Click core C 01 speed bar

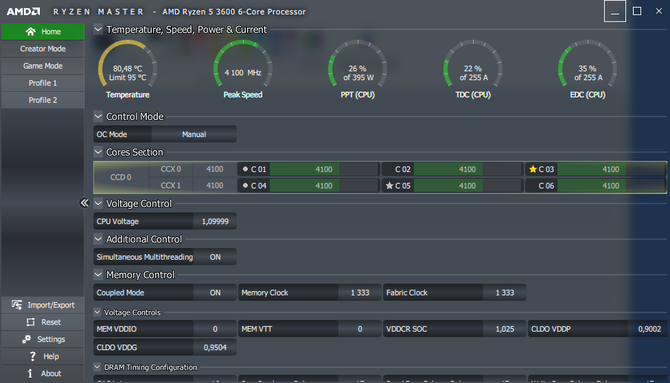pos(324,169)
